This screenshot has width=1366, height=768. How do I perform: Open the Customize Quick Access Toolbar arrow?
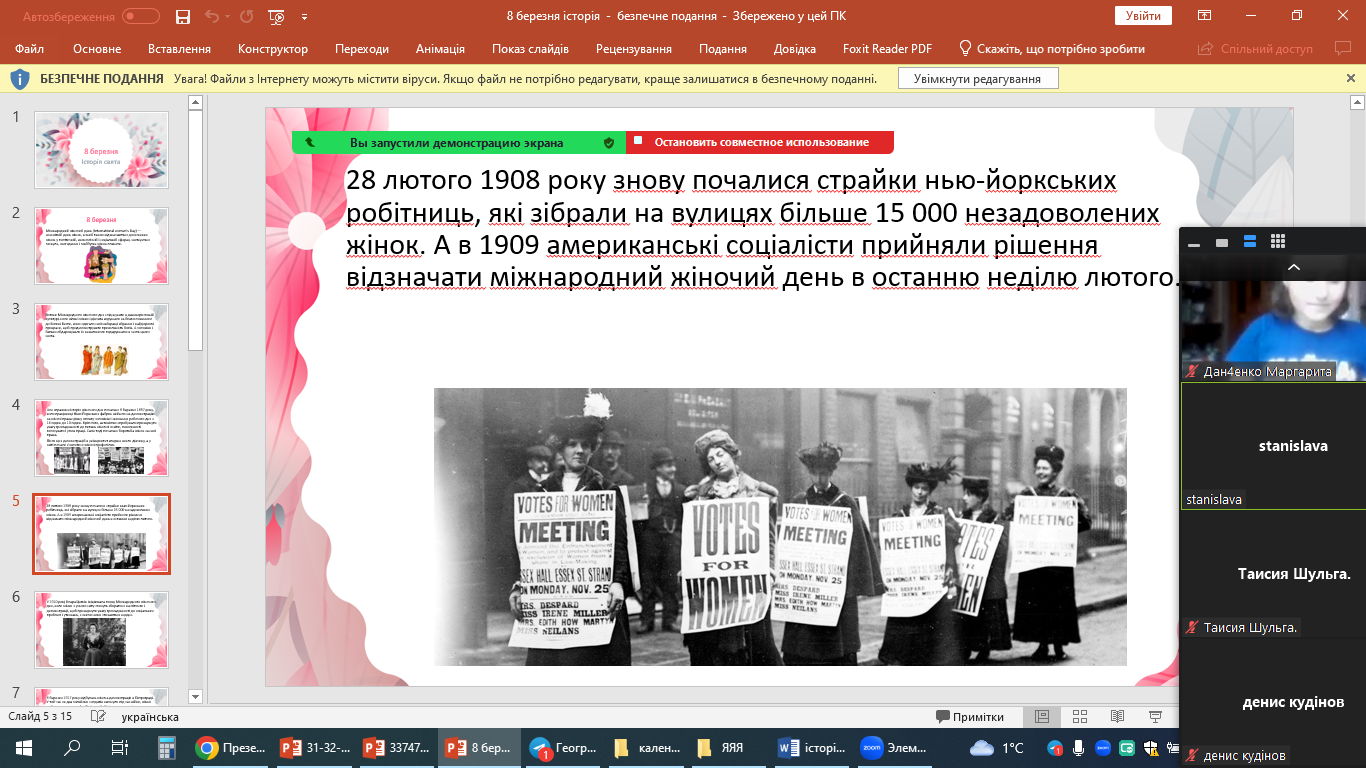(304, 17)
